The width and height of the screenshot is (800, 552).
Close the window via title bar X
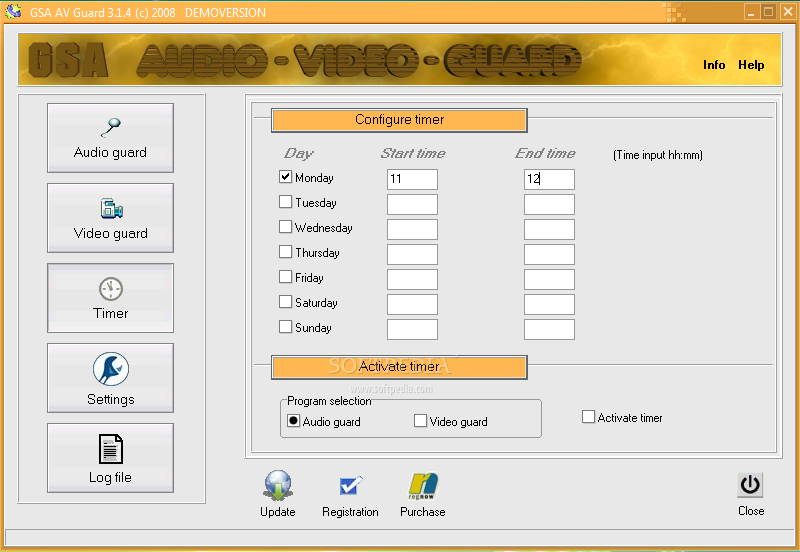coord(788,12)
